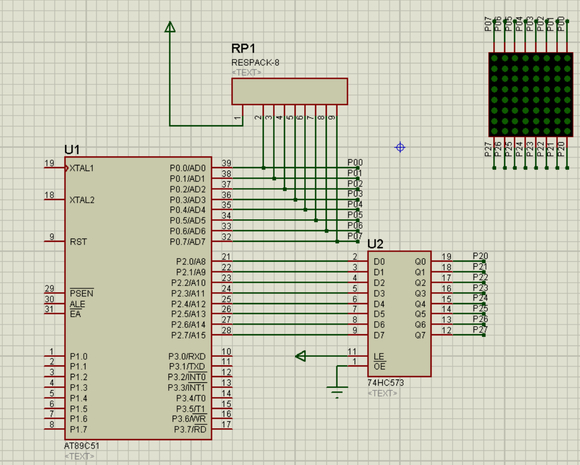
Task: Select the RP1 reference label
Action: pos(243,48)
